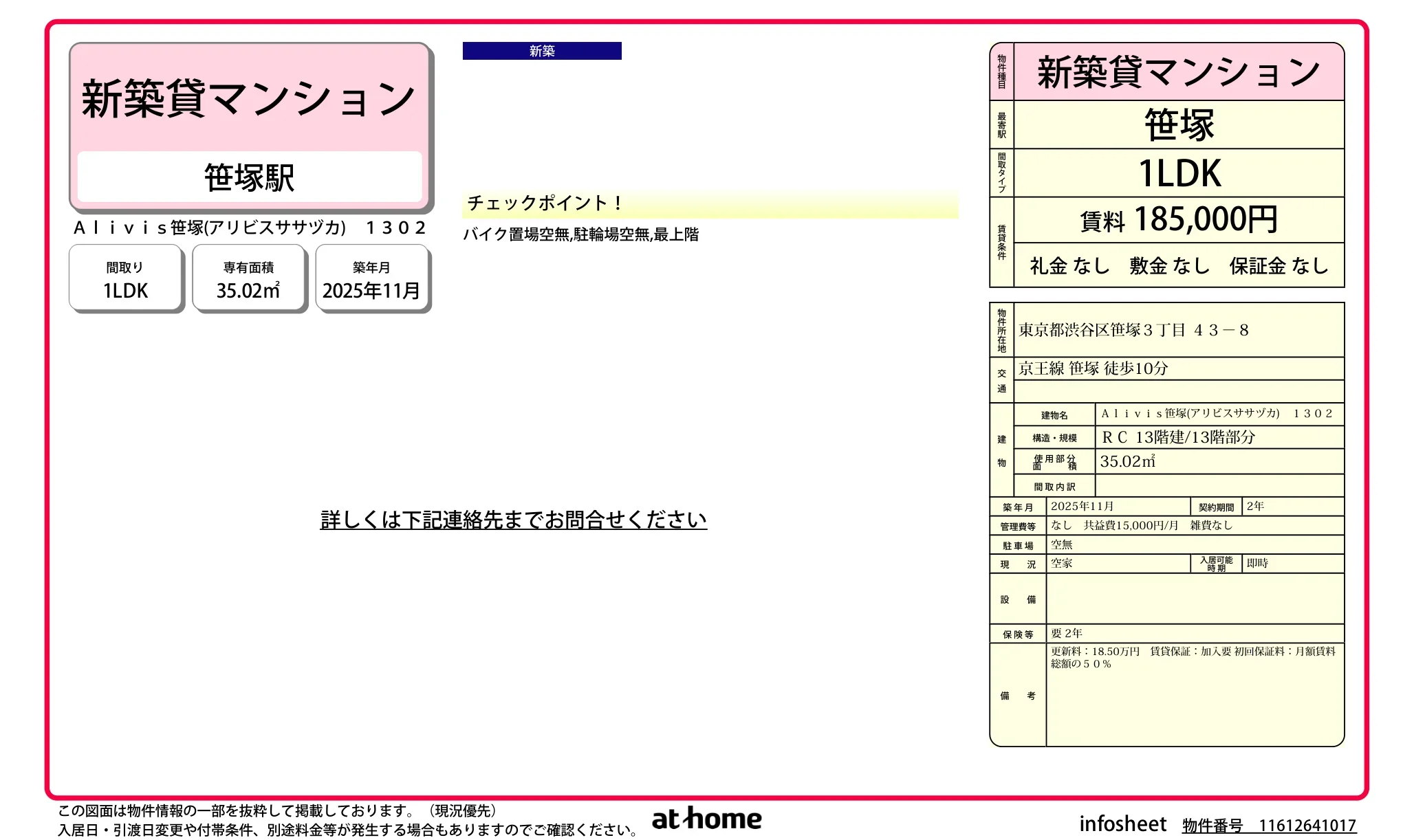The image size is (1414, 840).
Task: Click the at home logo
Action: coord(706,819)
